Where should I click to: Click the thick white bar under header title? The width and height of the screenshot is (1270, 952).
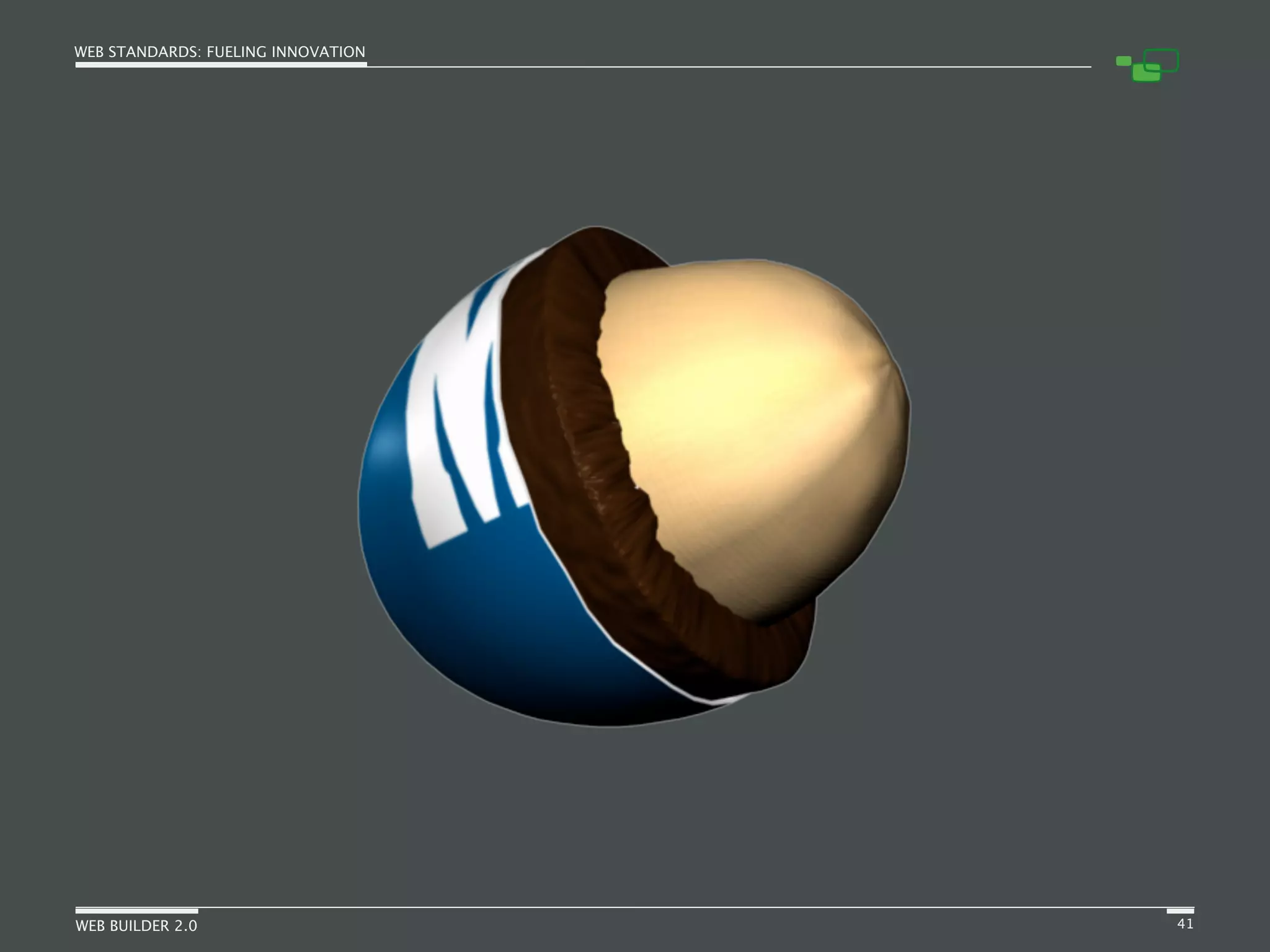tap(221, 64)
